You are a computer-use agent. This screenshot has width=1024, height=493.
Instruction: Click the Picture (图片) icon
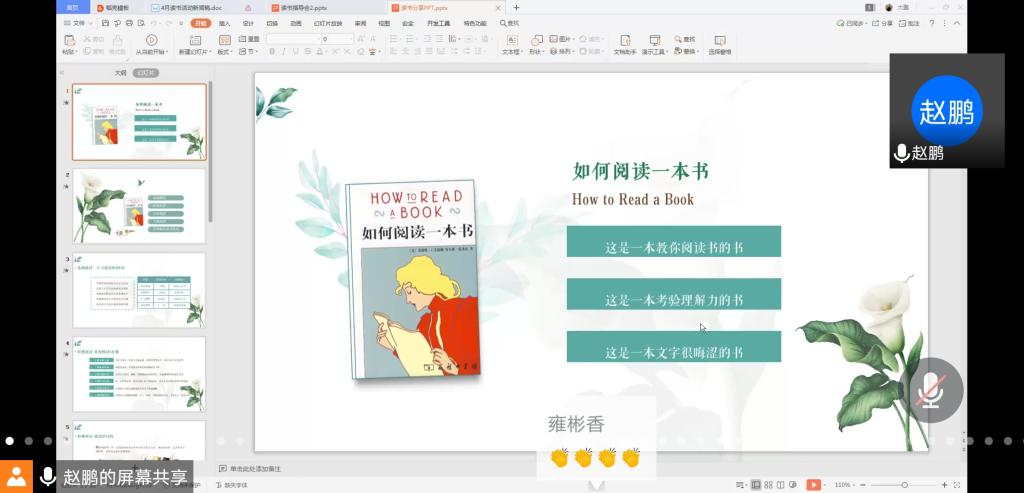point(553,39)
